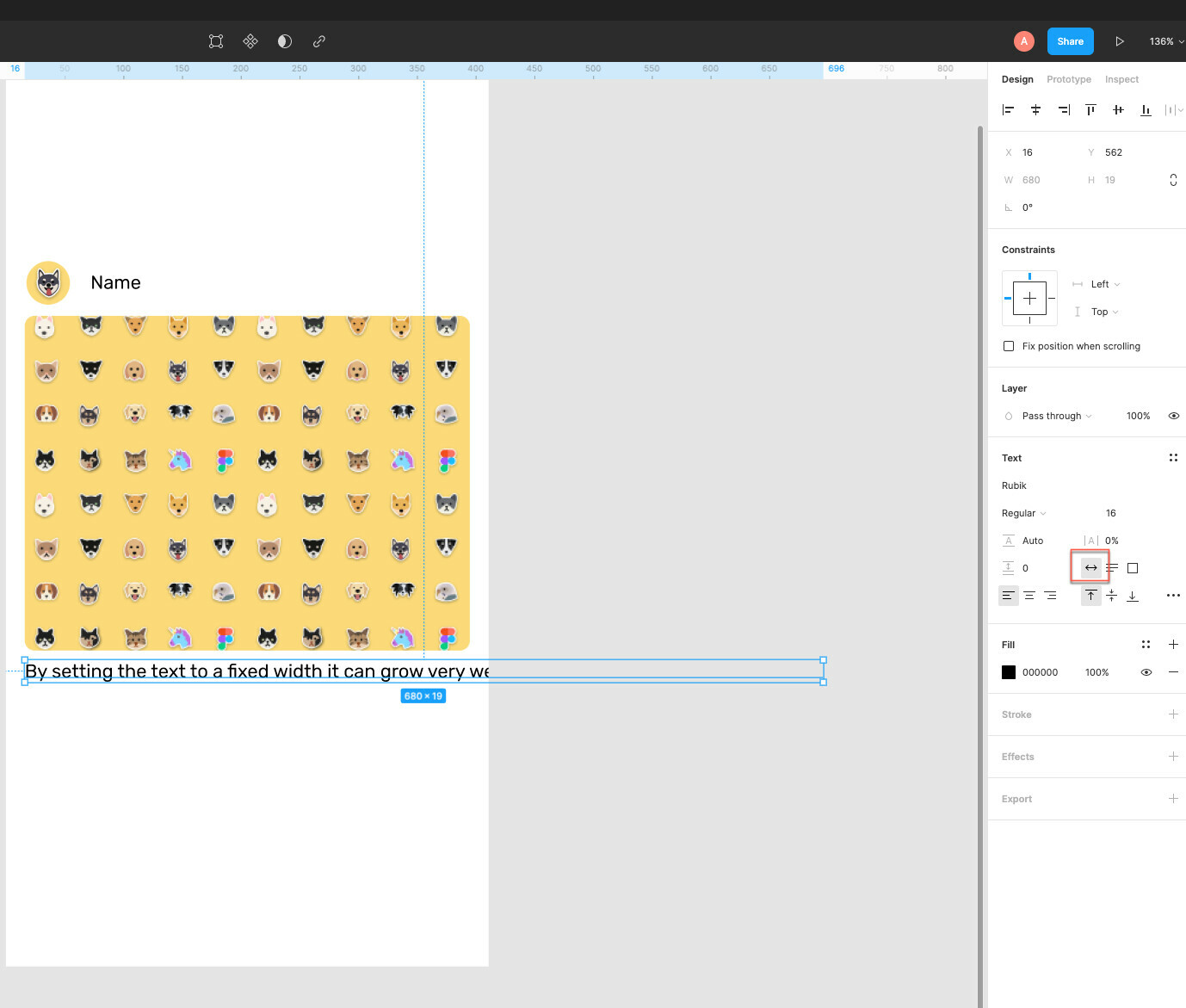Select Auto width text resizing
Screen dimensions: 1186x1008
tap(1090, 568)
